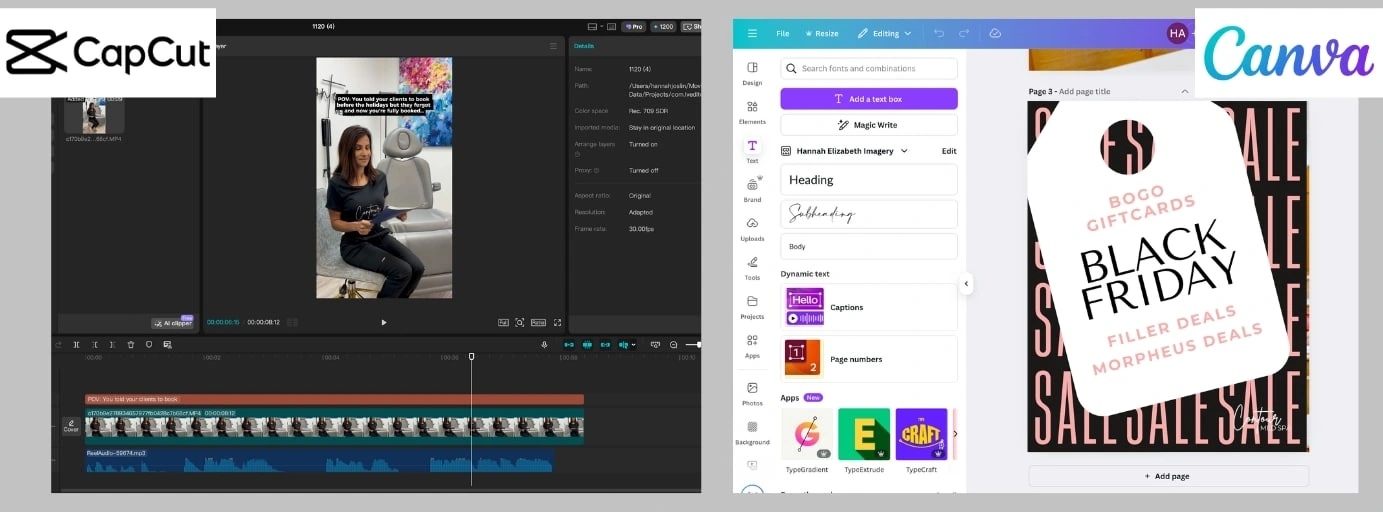Add a Subheading script text style
Image resolution: width=1383 pixels, height=512 pixels.
tap(869, 214)
